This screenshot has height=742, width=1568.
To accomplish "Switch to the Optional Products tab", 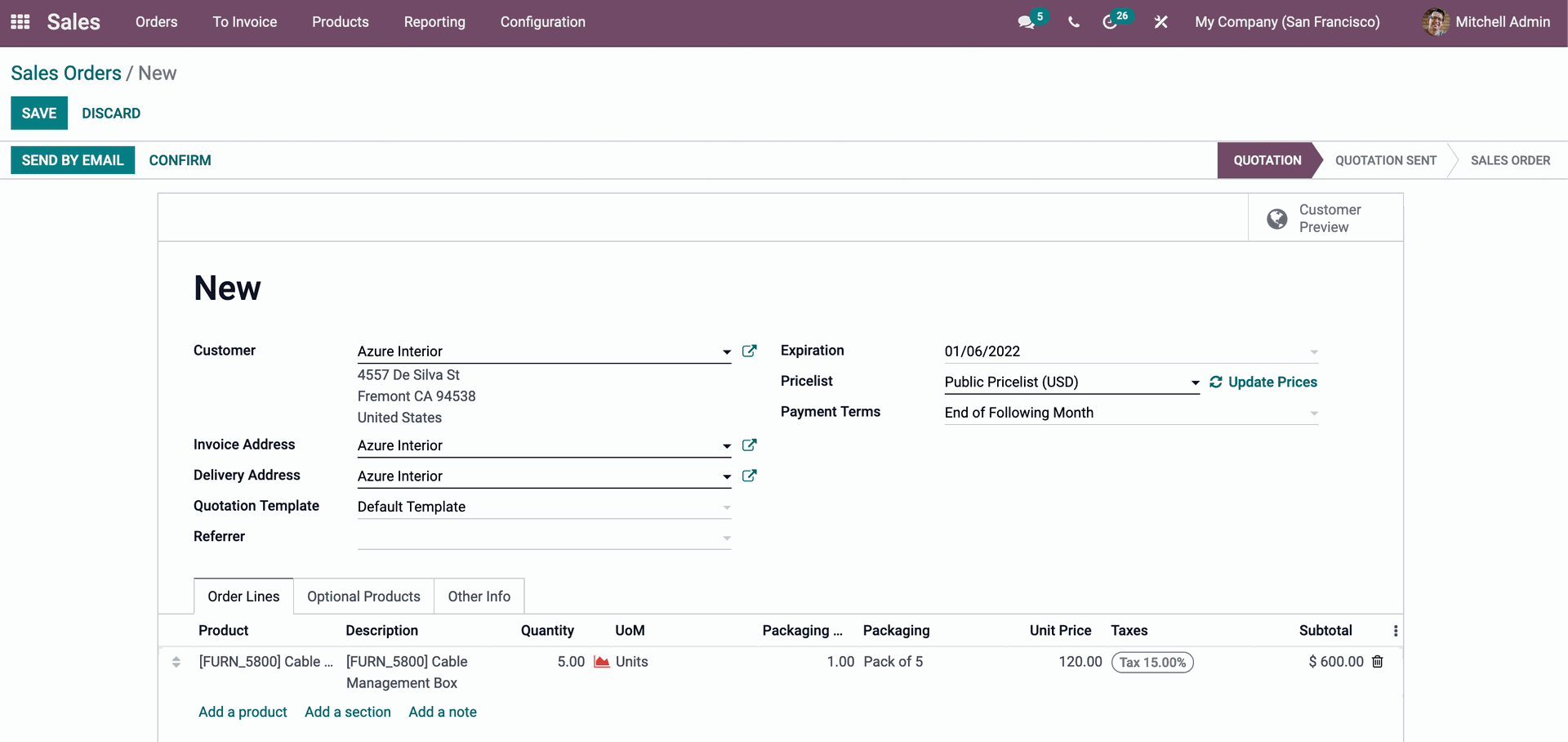I will coord(363,597).
